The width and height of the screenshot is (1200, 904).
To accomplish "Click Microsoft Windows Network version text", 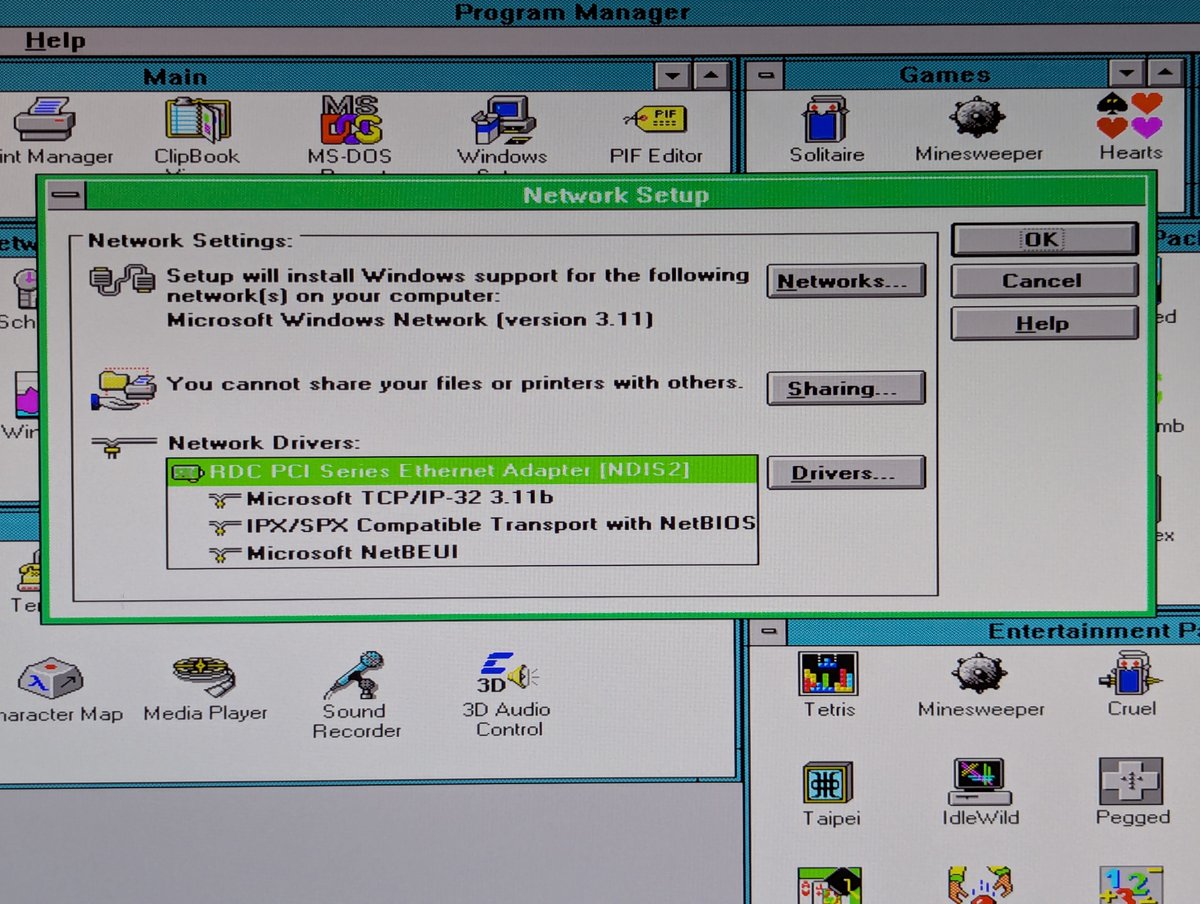I will [x=410, y=319].
